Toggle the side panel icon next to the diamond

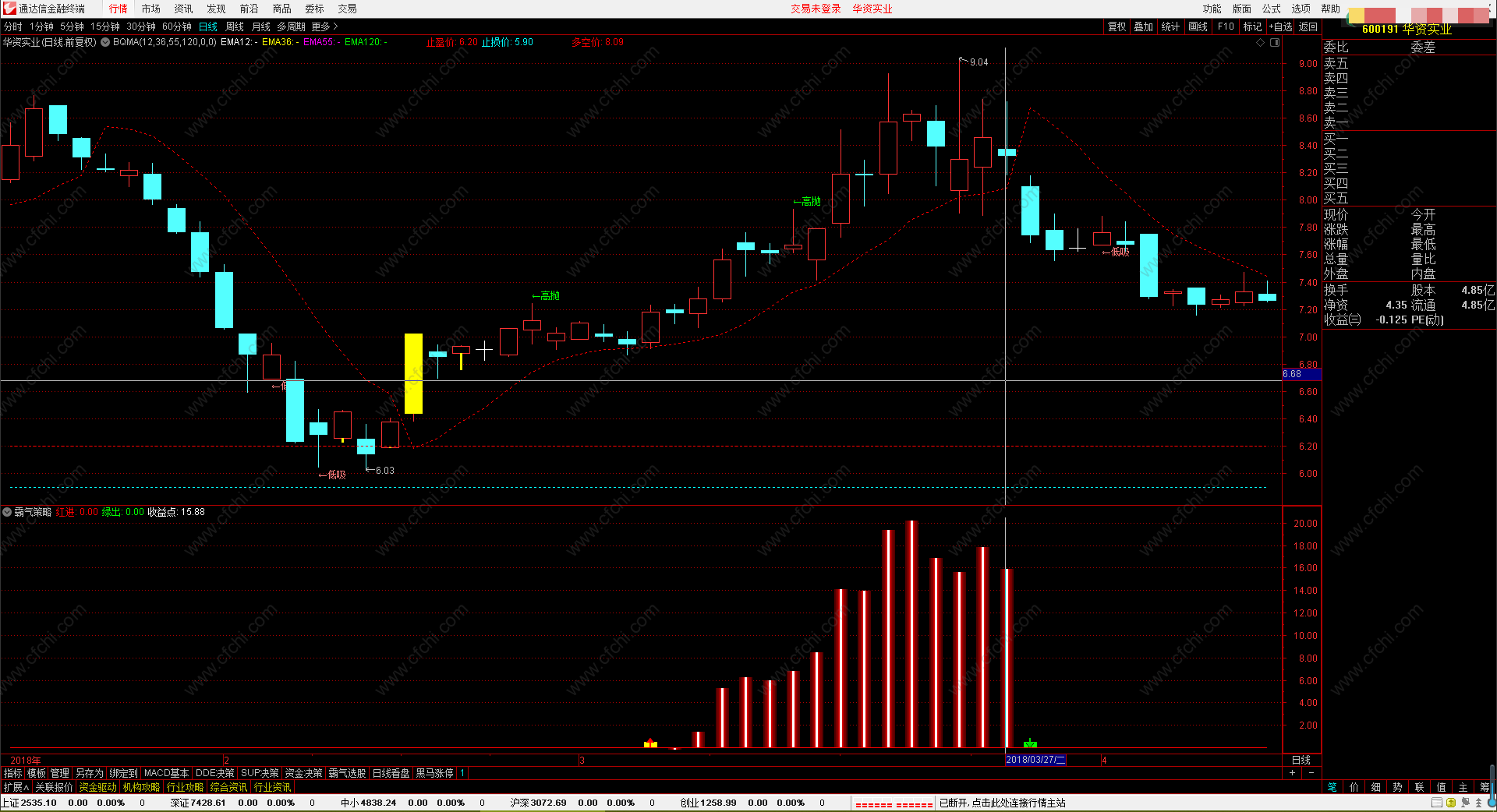pyautogui.click(x=1275, y=43)
